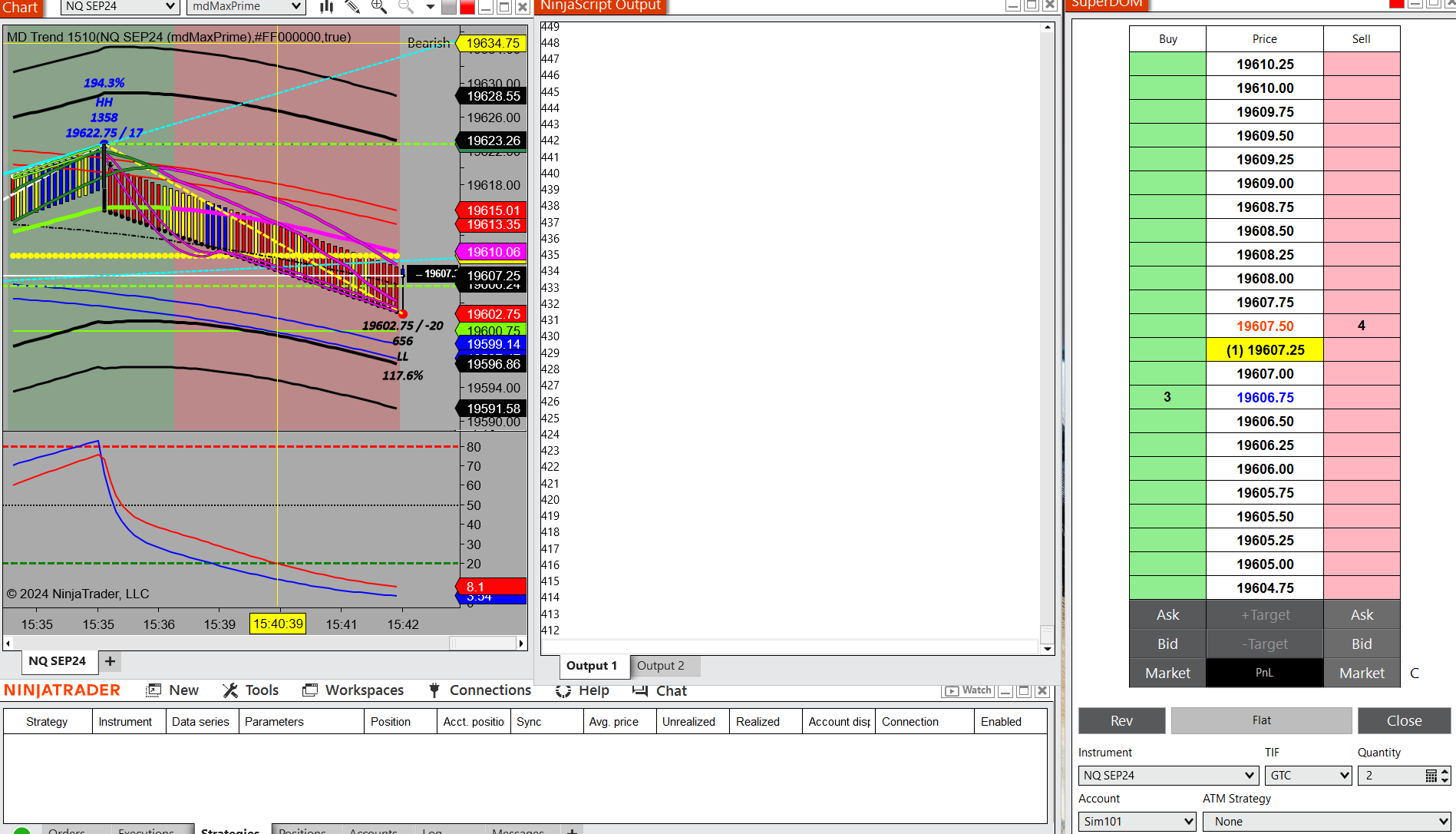
Task: Click the green connection status indicator
Action: 21,831
